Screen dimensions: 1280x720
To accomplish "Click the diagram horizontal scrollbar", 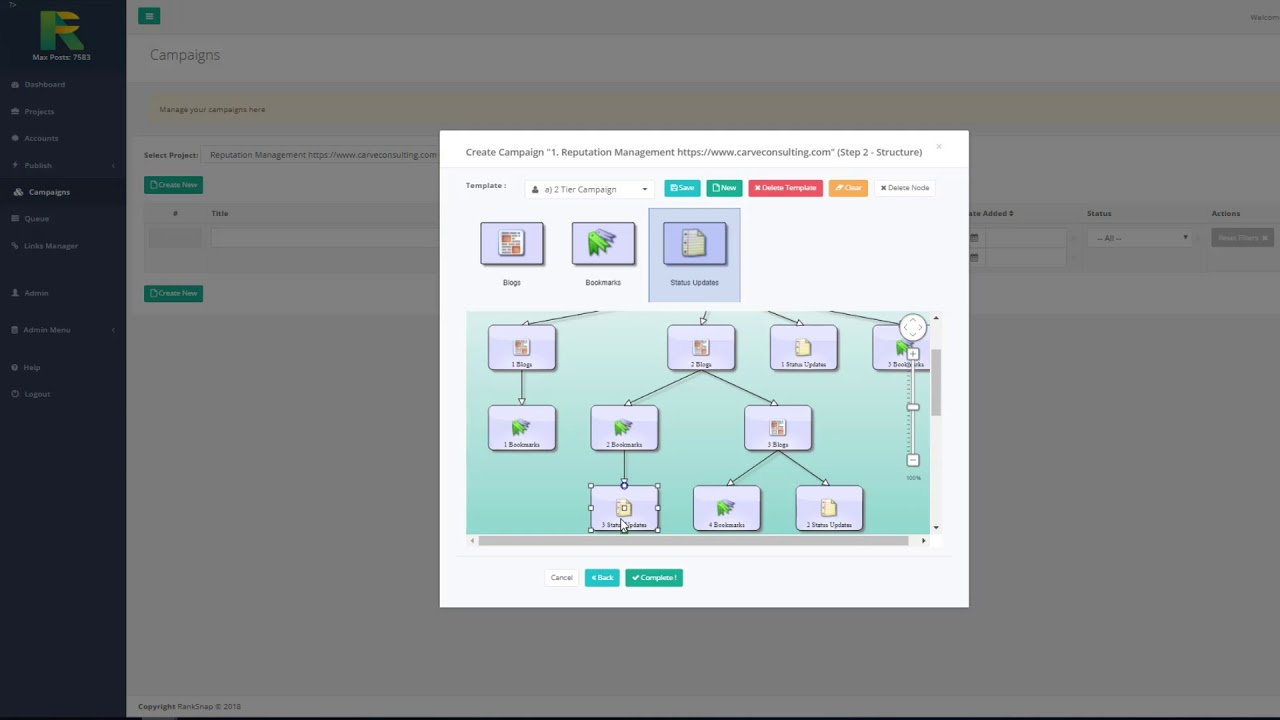I will pos(693,541).
